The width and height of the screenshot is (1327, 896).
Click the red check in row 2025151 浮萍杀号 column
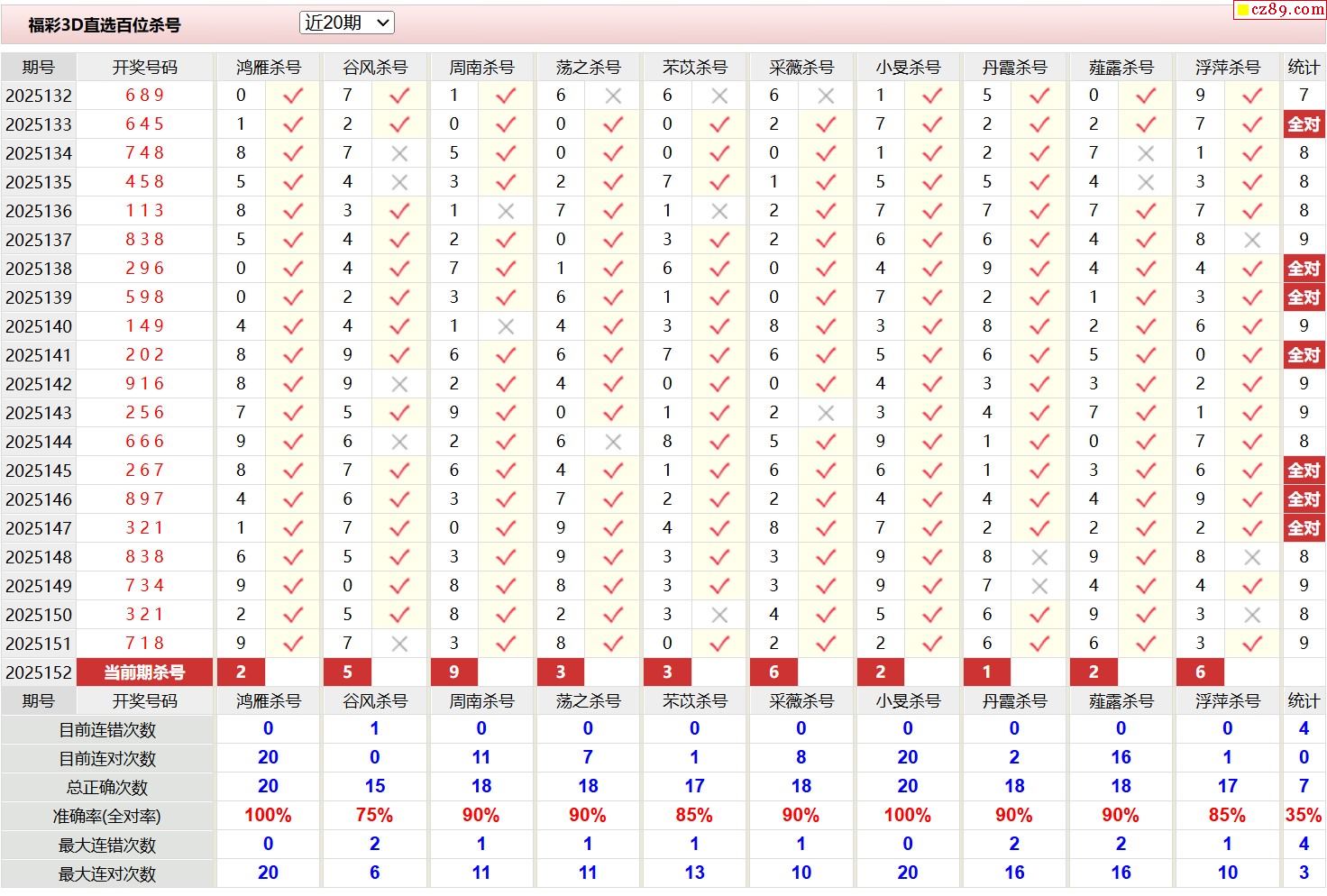[1252, 644]
